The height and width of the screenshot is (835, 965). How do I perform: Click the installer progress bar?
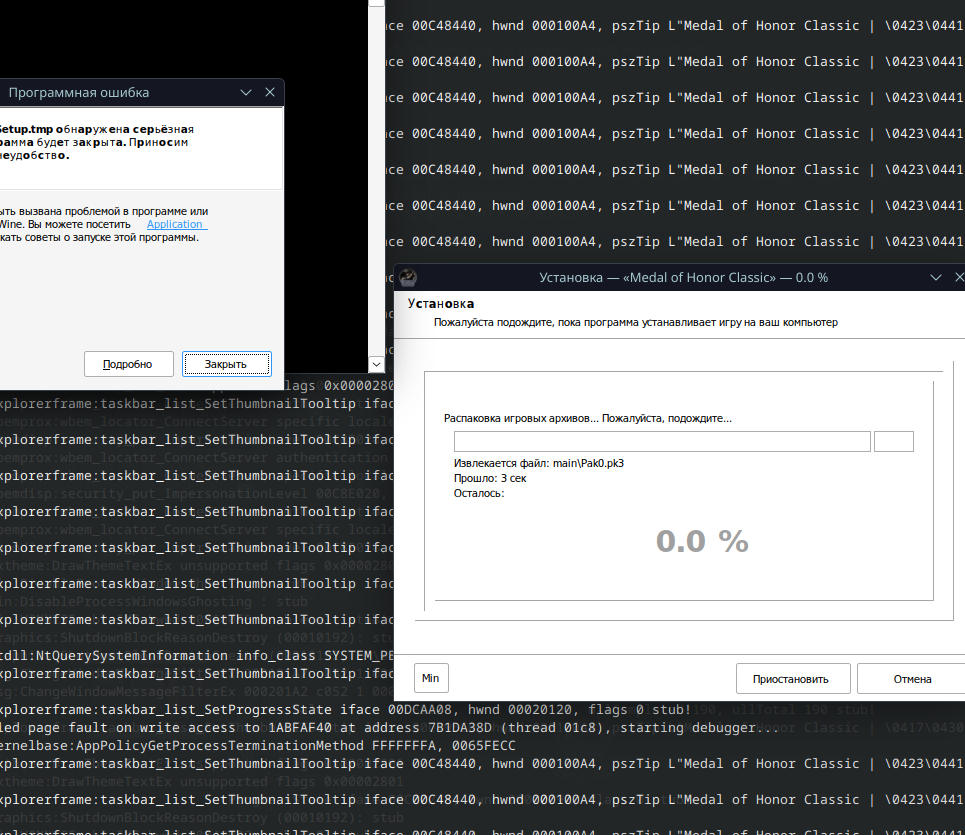[662, 441]
